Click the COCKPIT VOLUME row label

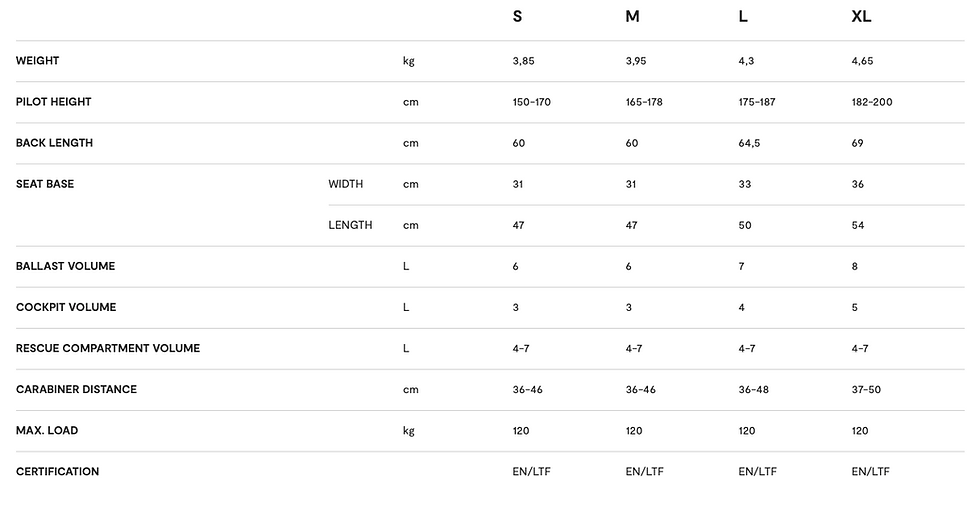point(66,307)
